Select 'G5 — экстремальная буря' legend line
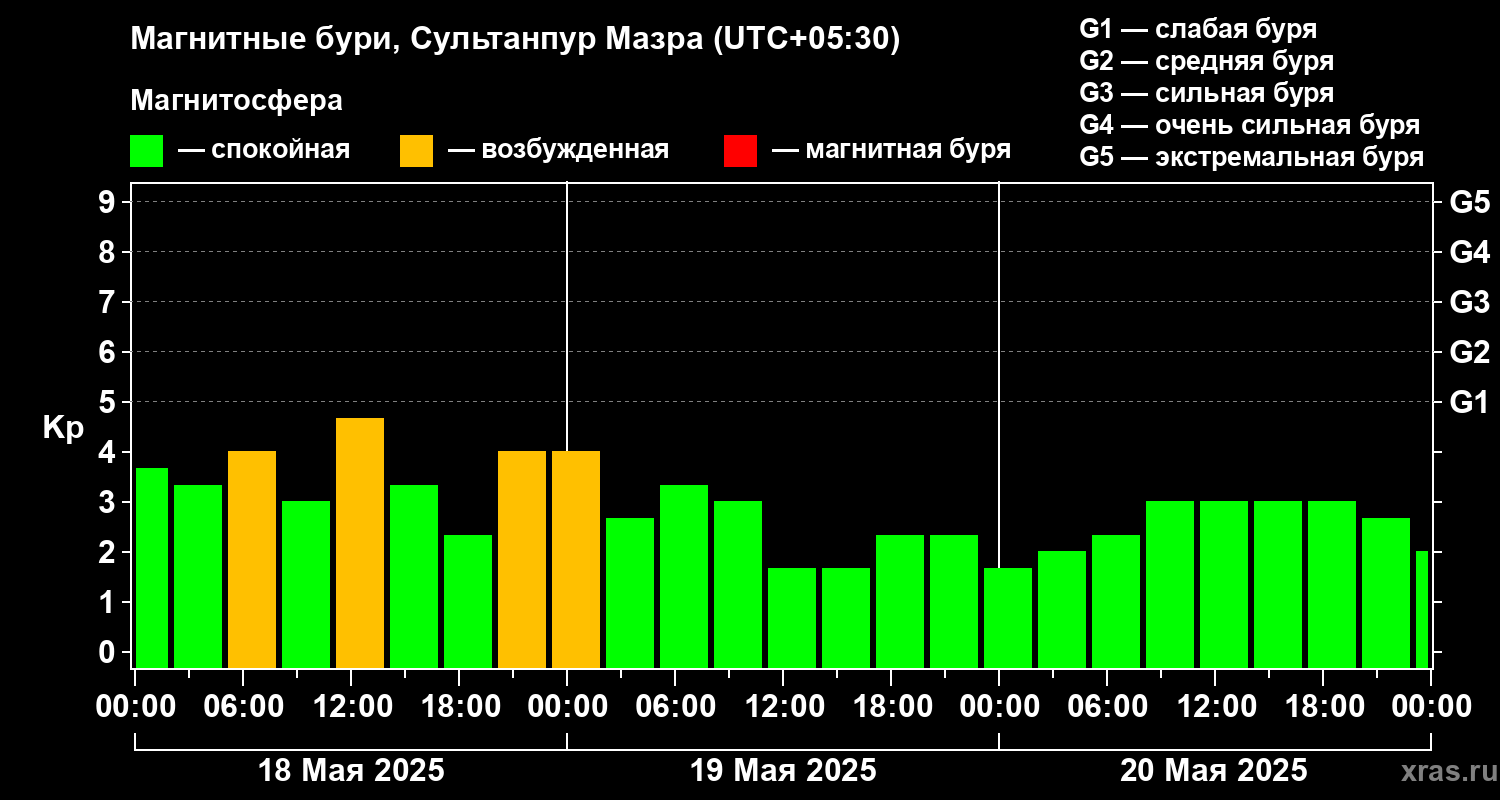This screenshot has width=1500, height=800. 1252,158
